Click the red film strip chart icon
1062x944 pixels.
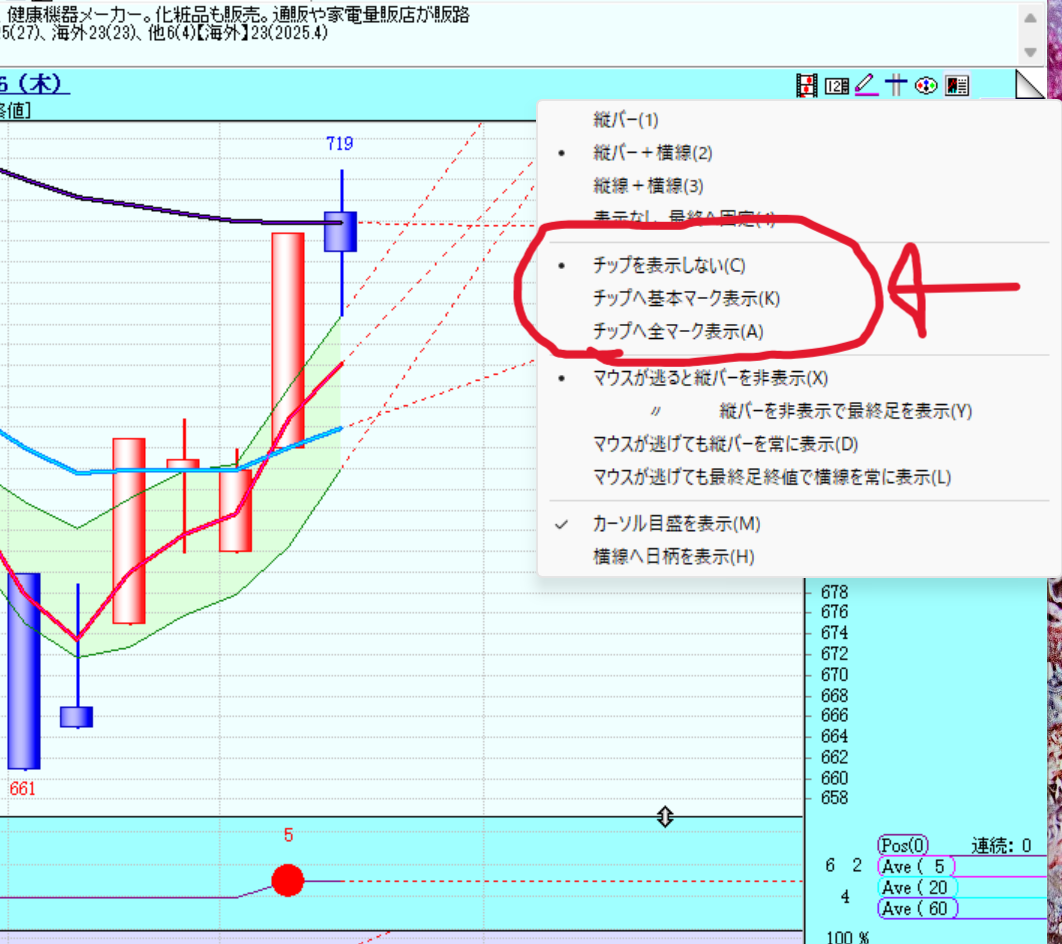[806, 86]
